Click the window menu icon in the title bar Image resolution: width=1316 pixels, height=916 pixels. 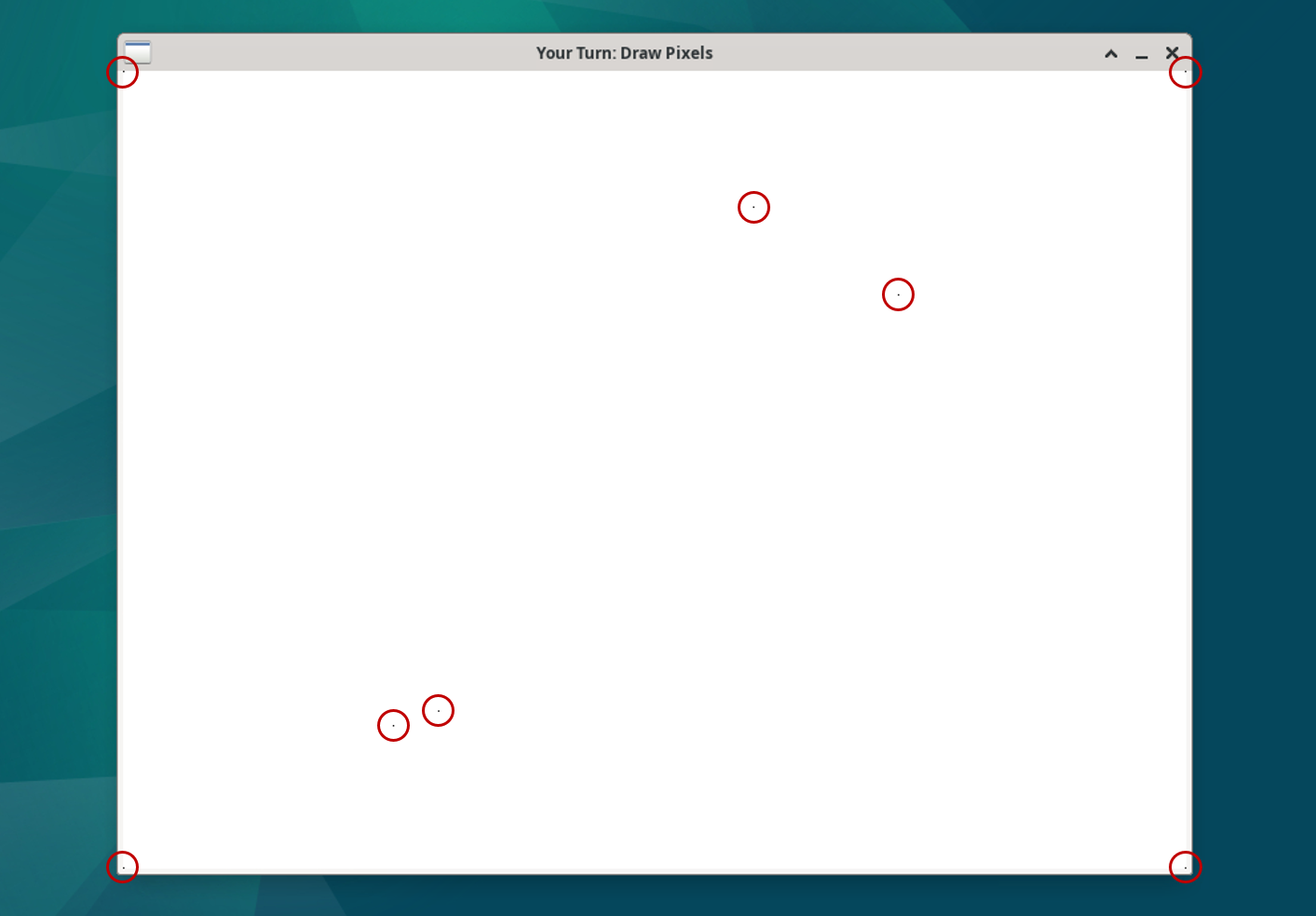[138, 51]
